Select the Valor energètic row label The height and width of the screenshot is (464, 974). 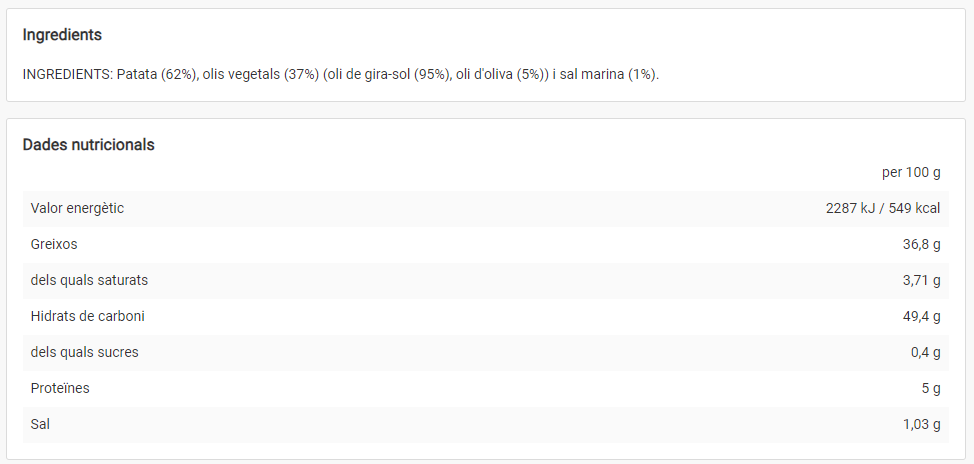point(77,208)
